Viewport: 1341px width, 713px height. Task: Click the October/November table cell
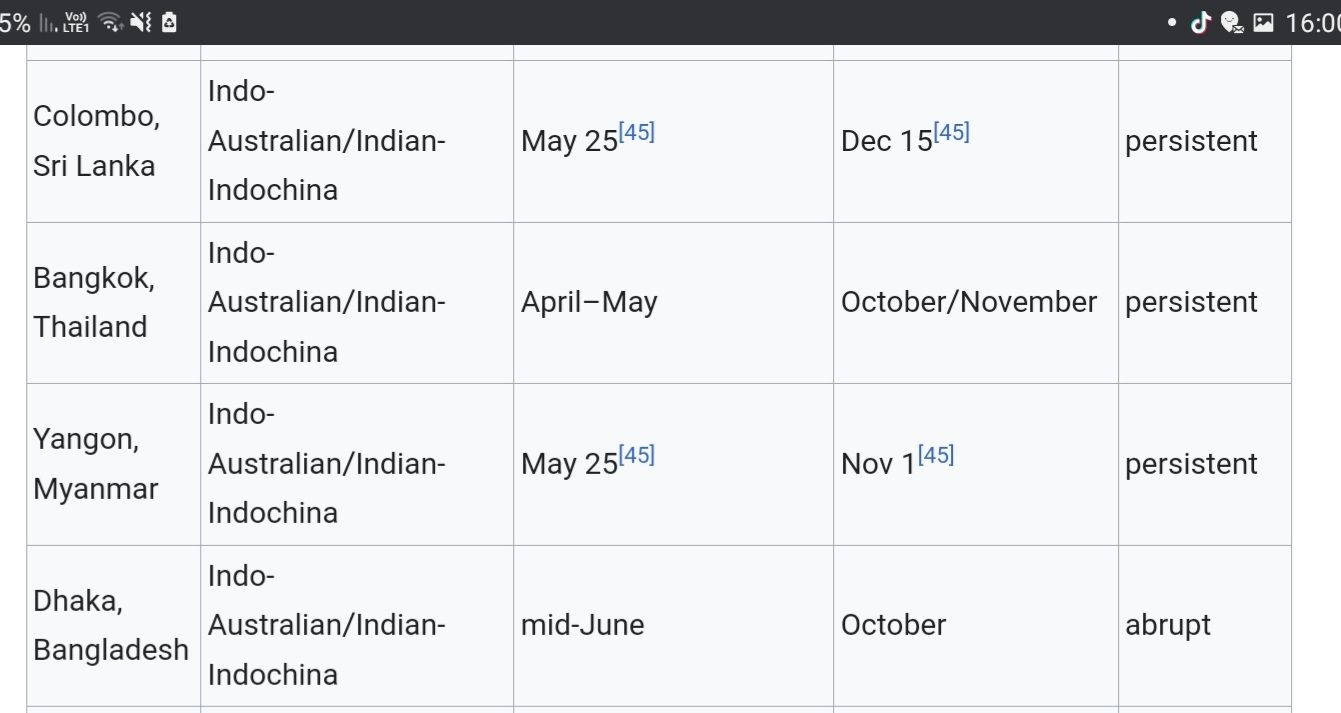pyautogui.click(x=968, y=302)
